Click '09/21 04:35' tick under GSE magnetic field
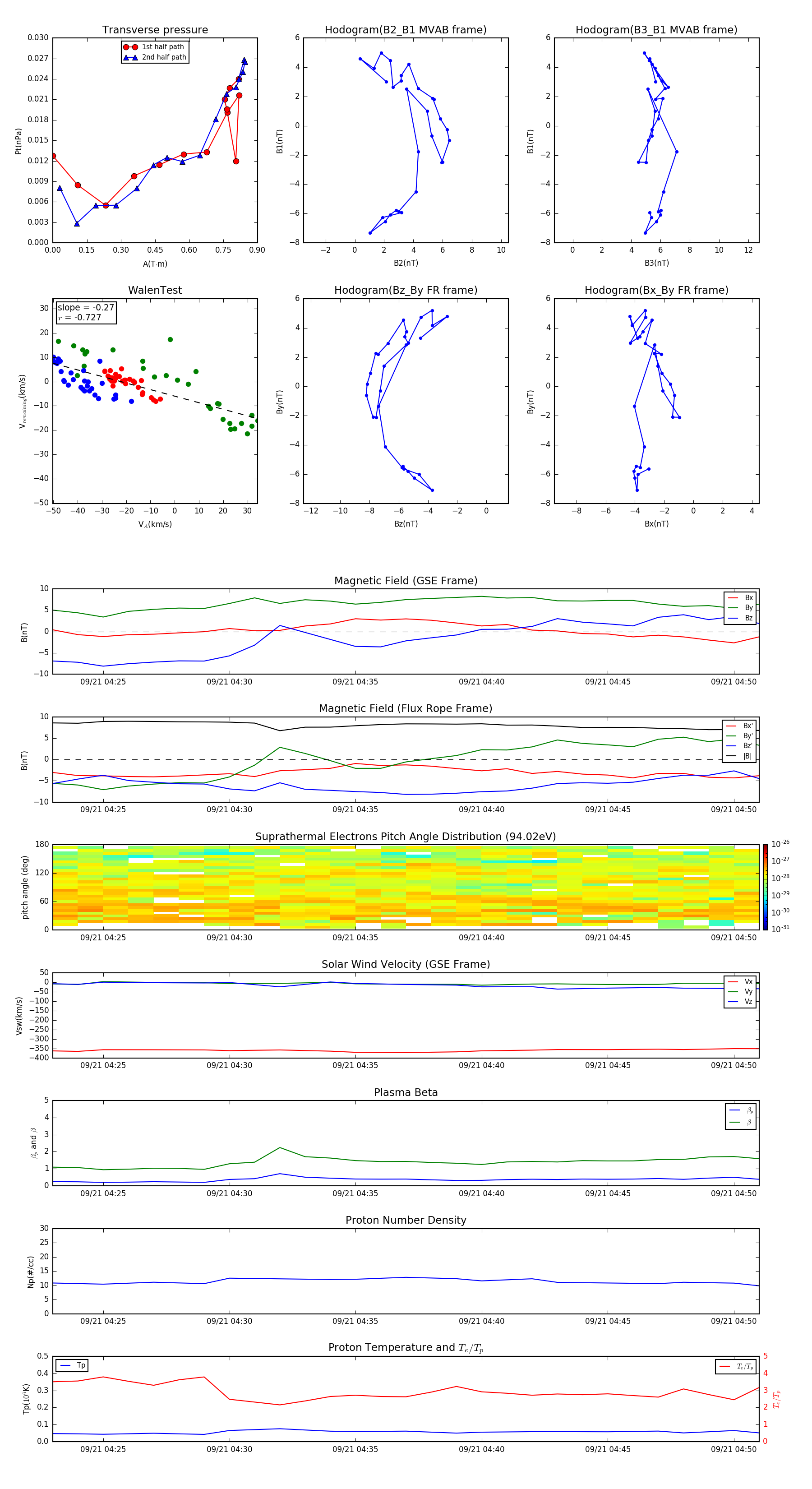 point(355,682)
